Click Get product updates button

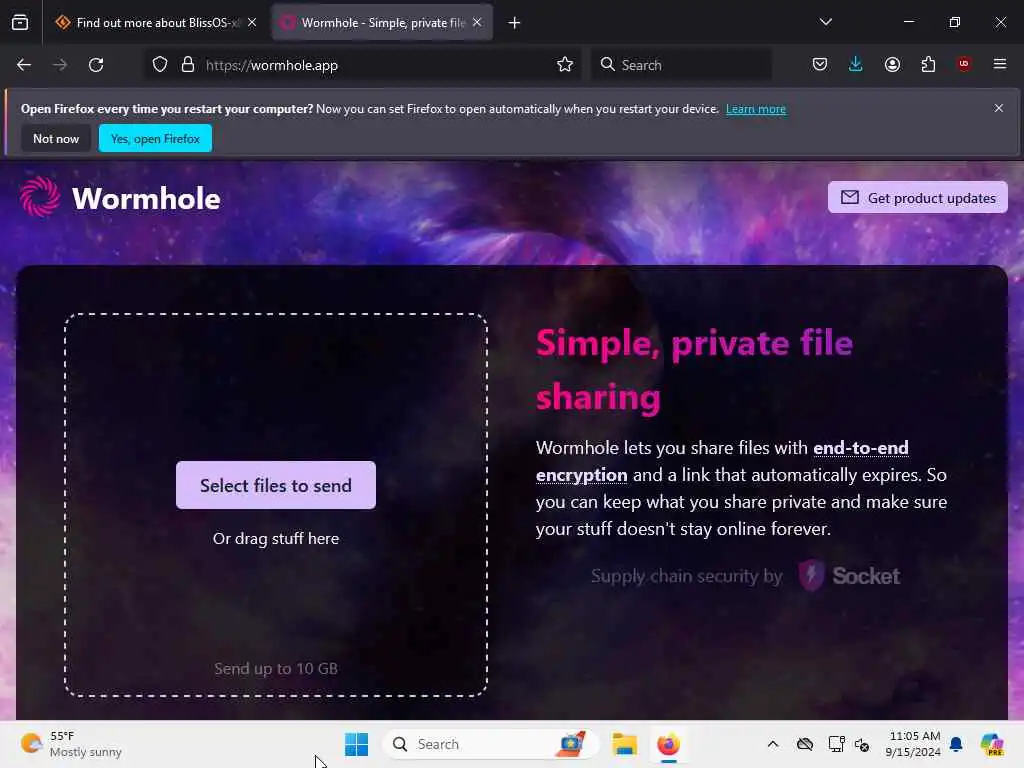[x=918, y=197]
